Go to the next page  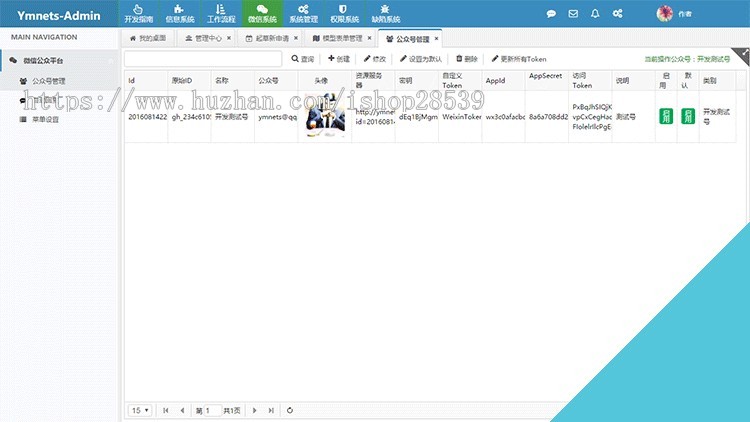(x=254, y=411)
